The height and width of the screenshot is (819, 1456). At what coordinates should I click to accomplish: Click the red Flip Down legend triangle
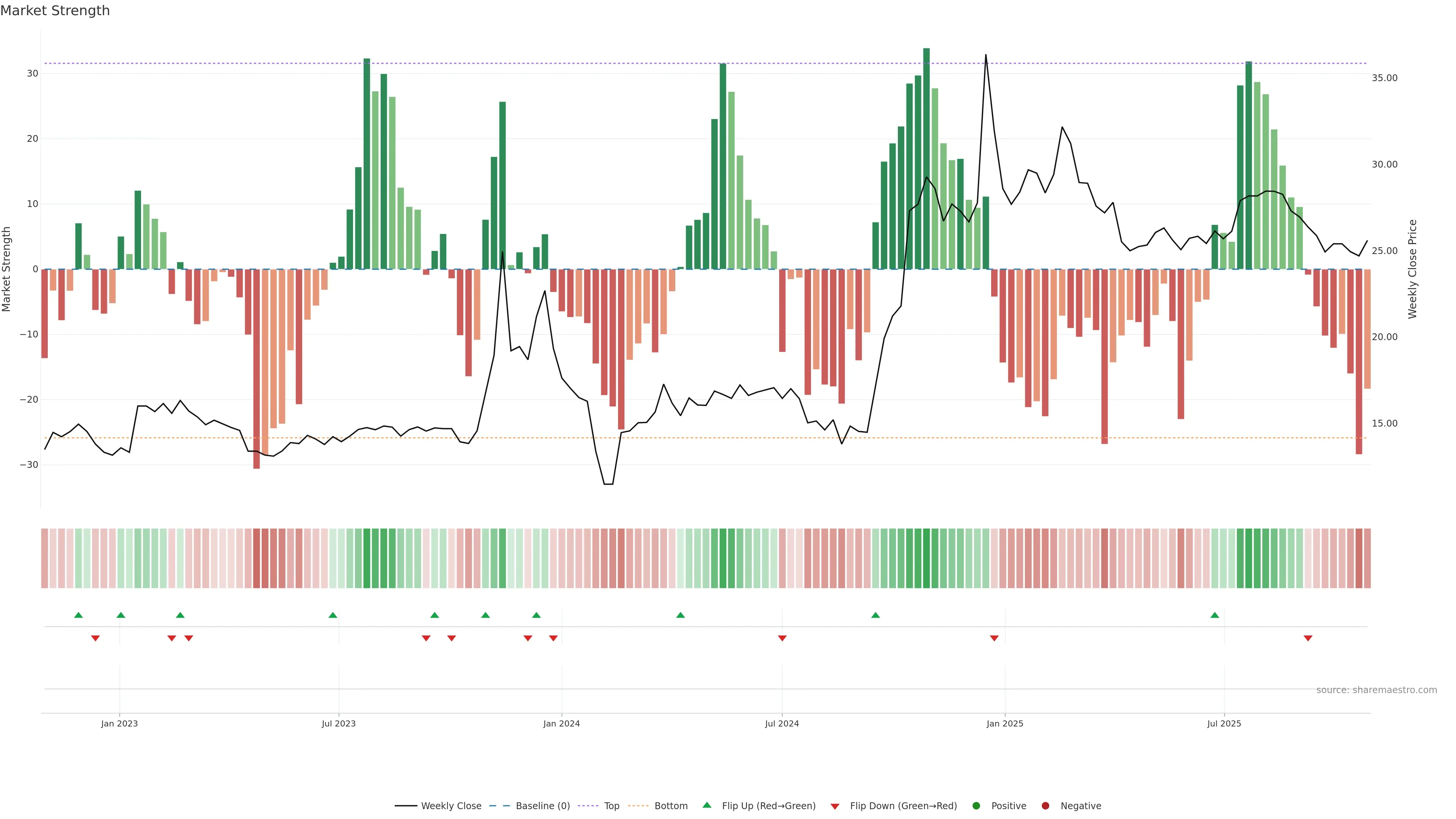835,806
